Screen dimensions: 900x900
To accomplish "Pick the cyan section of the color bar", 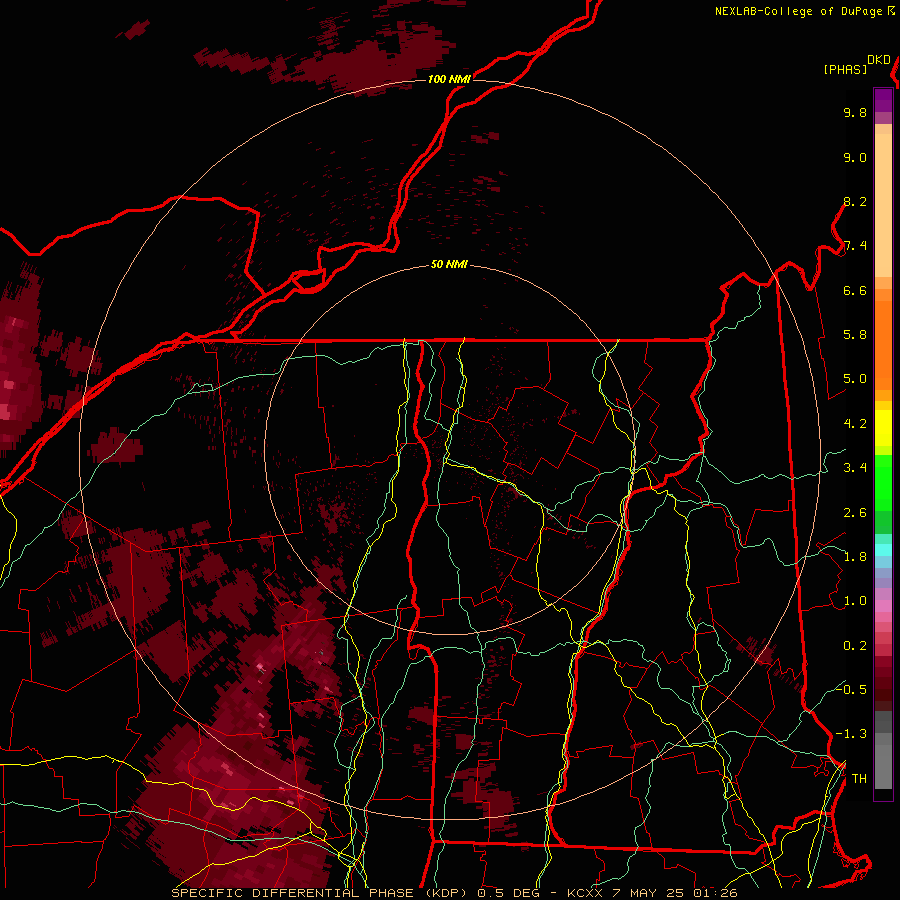I will [883, 549].
